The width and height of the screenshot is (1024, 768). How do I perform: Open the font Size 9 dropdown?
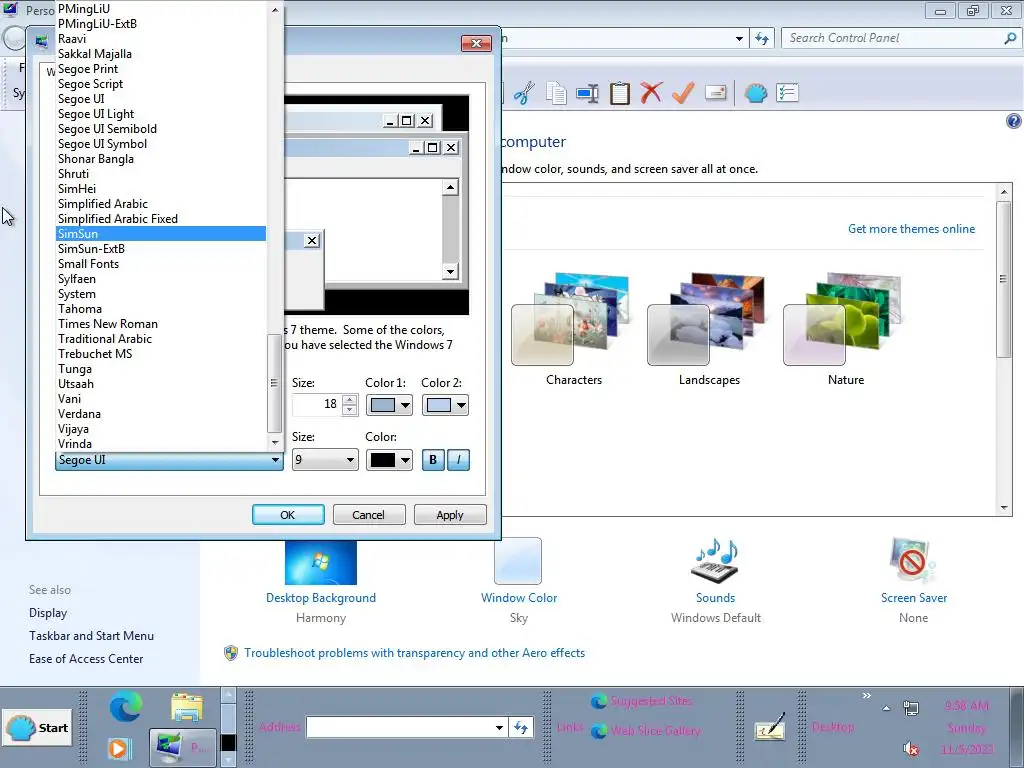325,460
